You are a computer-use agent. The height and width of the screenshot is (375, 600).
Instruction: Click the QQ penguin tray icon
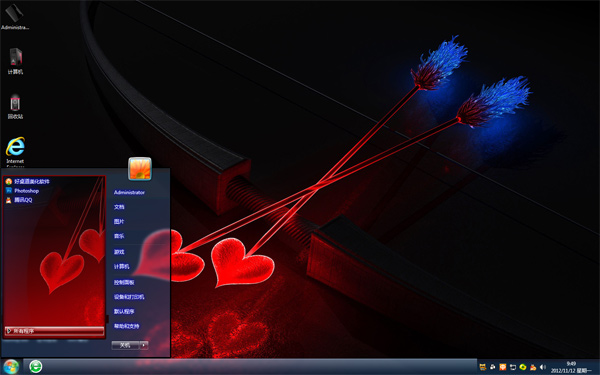click(x=533, y=367)
